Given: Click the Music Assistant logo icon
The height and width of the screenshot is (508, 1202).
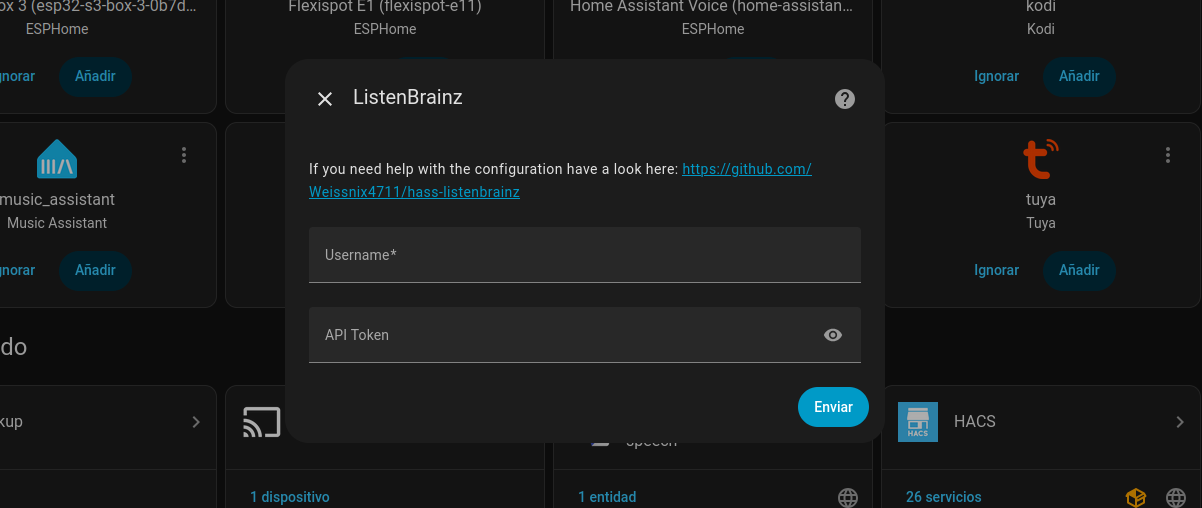Looking at the screenshot, I should click(57, 159).
